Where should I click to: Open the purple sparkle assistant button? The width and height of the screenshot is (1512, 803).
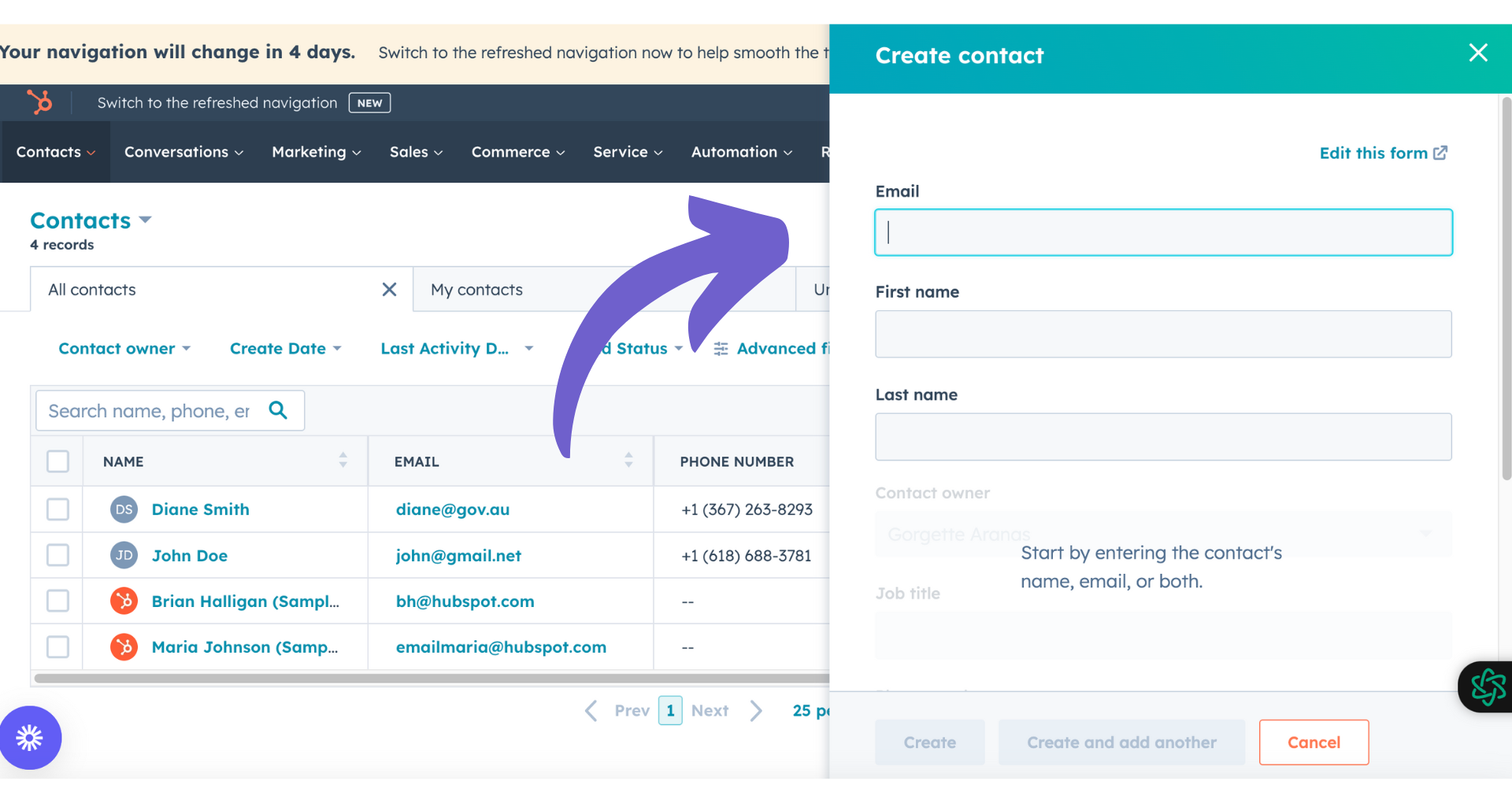30,738
